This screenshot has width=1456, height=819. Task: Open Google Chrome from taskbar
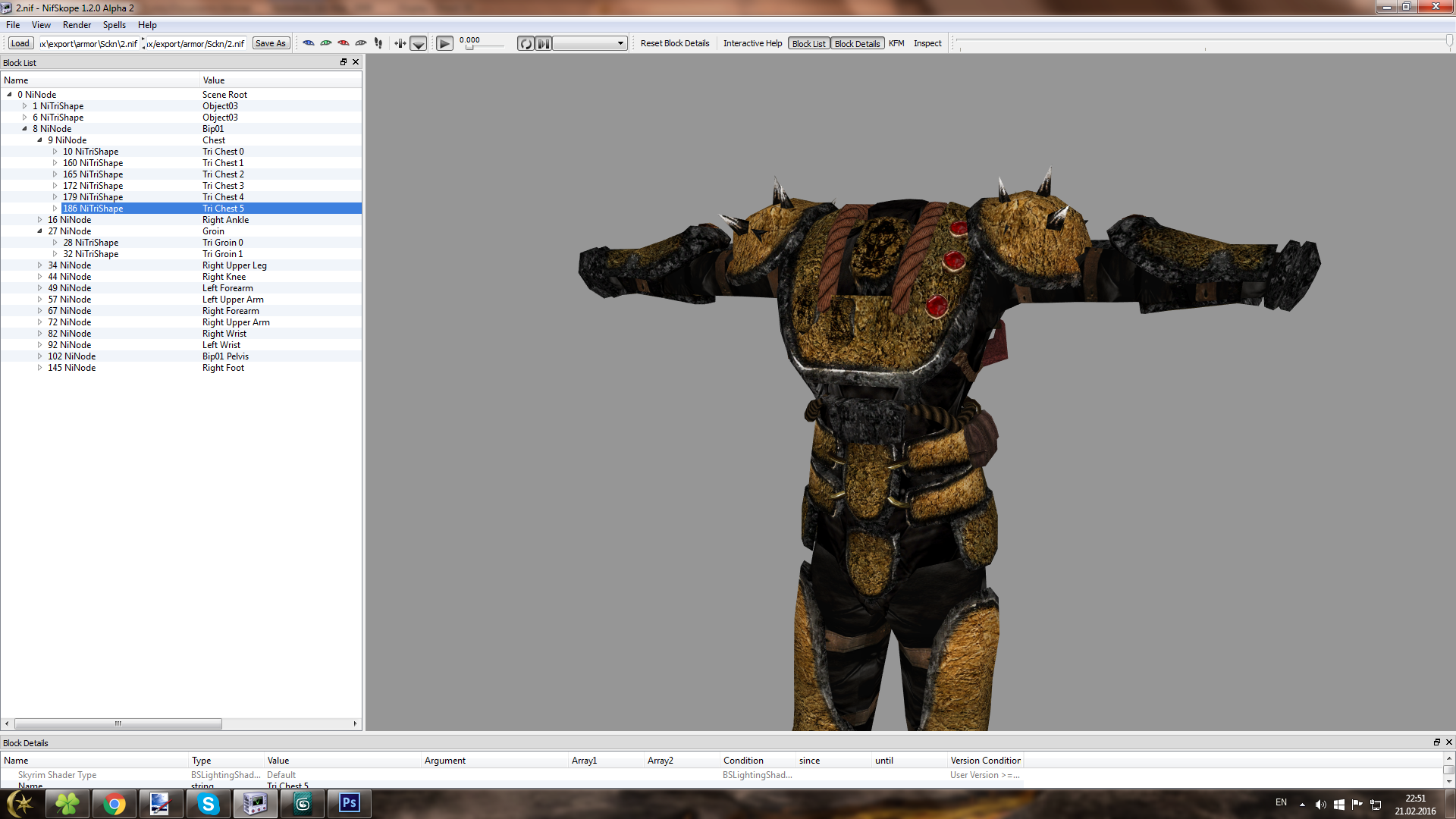(x=115, y=804)
